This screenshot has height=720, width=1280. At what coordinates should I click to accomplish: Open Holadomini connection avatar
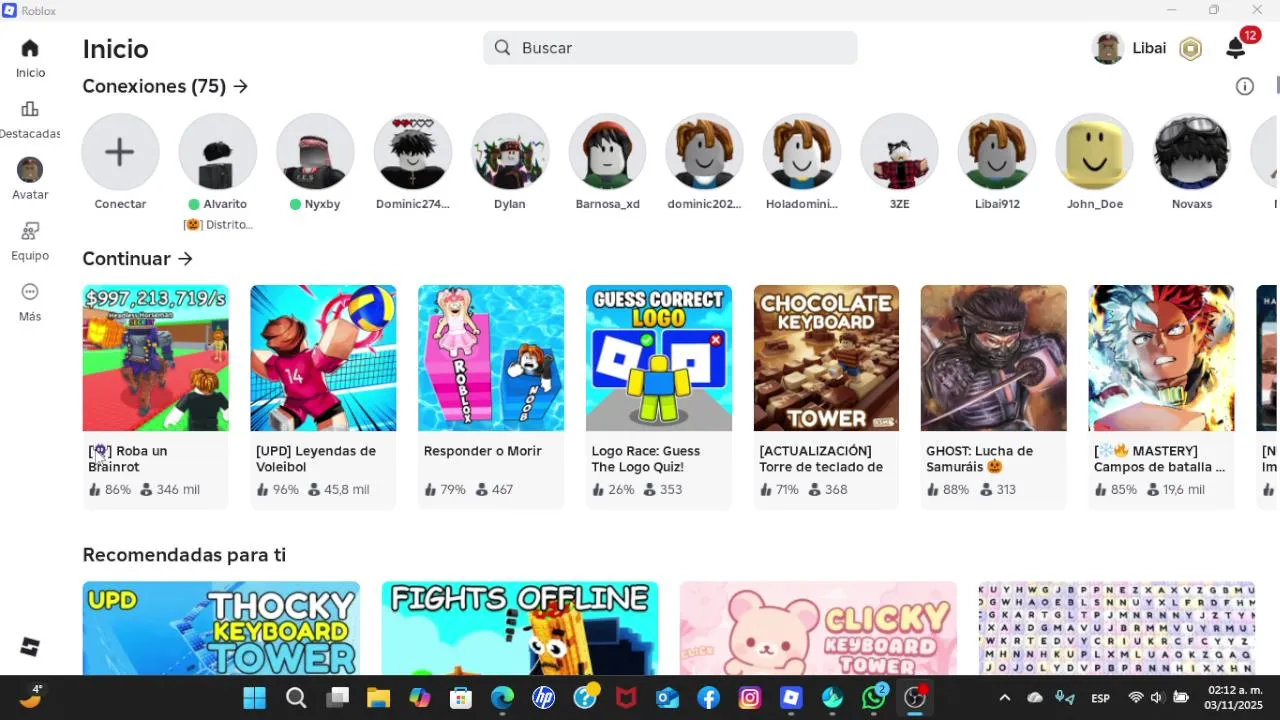coord(802,152)
